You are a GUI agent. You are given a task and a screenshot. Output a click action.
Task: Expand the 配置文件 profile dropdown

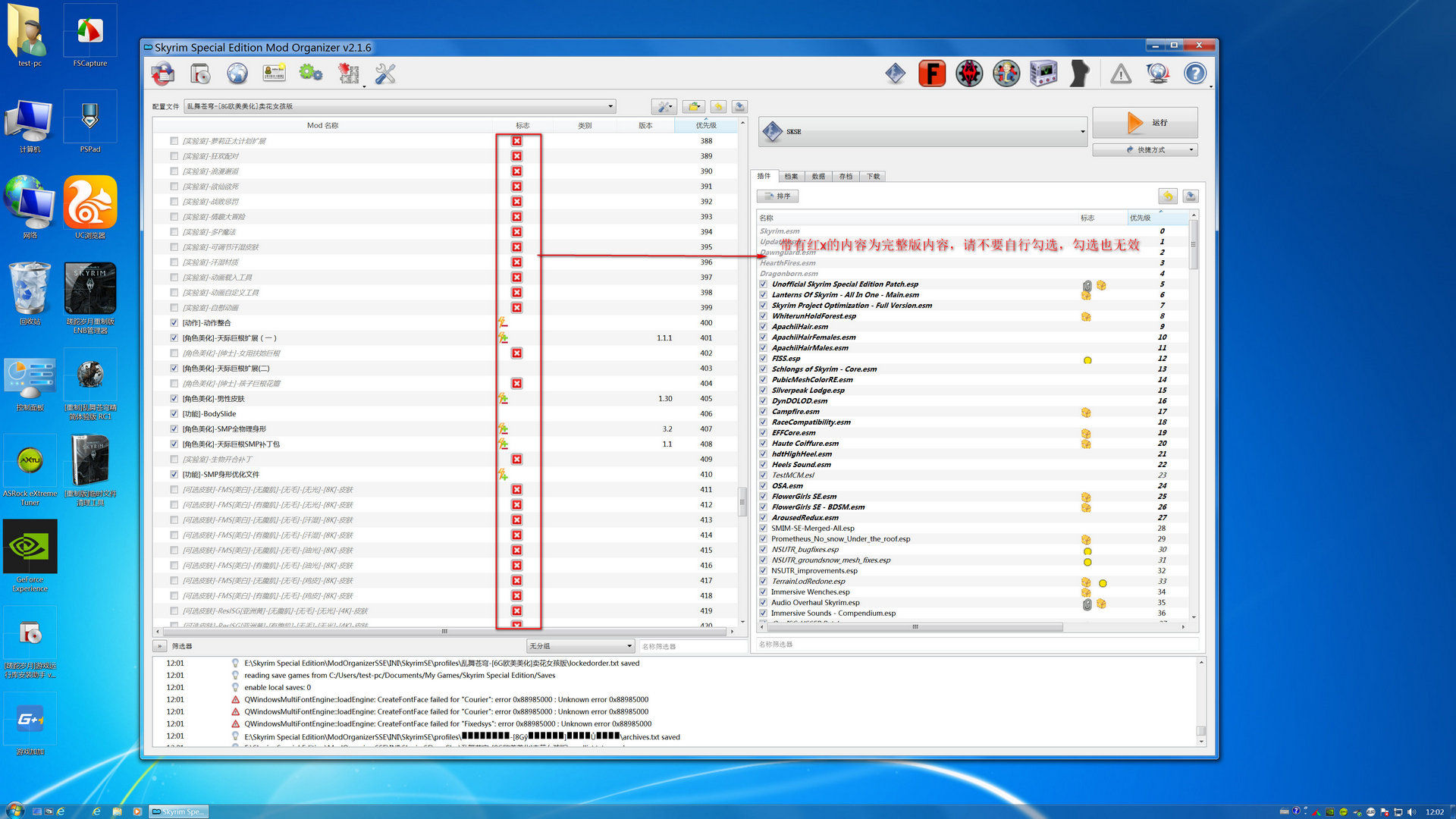click(x=610, y=106)
